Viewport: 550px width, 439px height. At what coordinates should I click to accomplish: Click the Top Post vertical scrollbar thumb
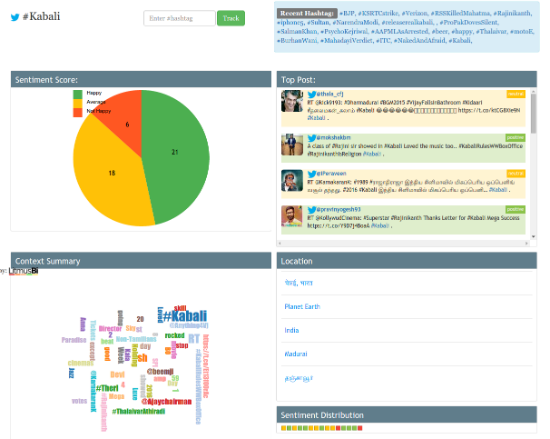coord(534,114)
